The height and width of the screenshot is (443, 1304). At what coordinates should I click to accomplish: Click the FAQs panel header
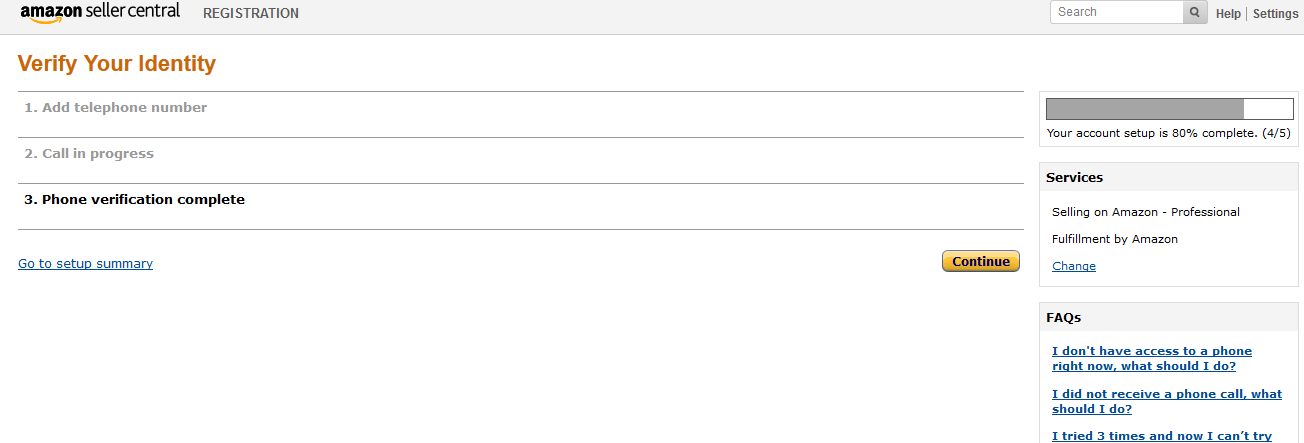[1063, 318]
